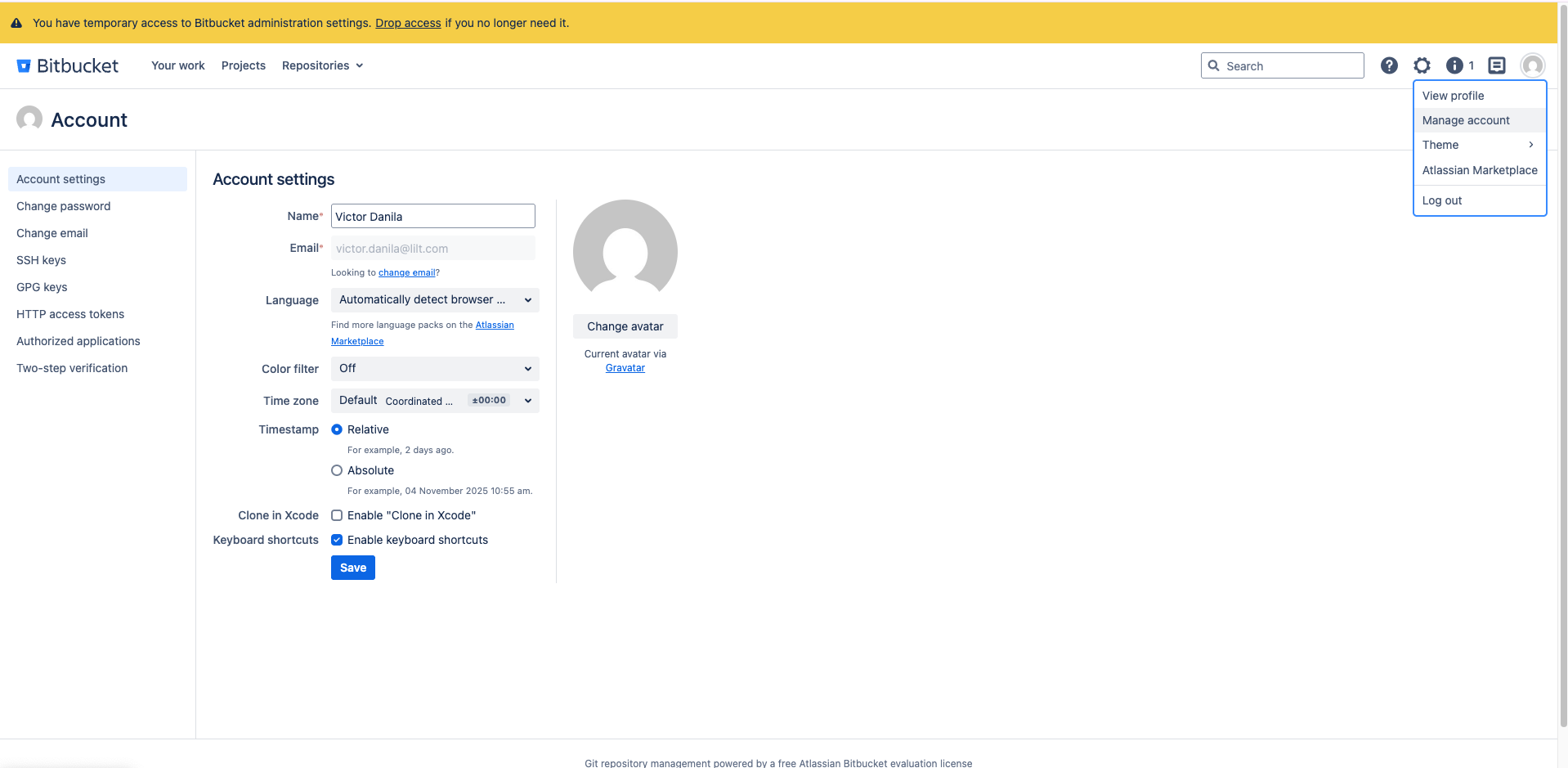This screenshot has height=768, width=1568.
Task: Open the Time zone dropdown
Action: pyautogui.click(x=435, y=401)
